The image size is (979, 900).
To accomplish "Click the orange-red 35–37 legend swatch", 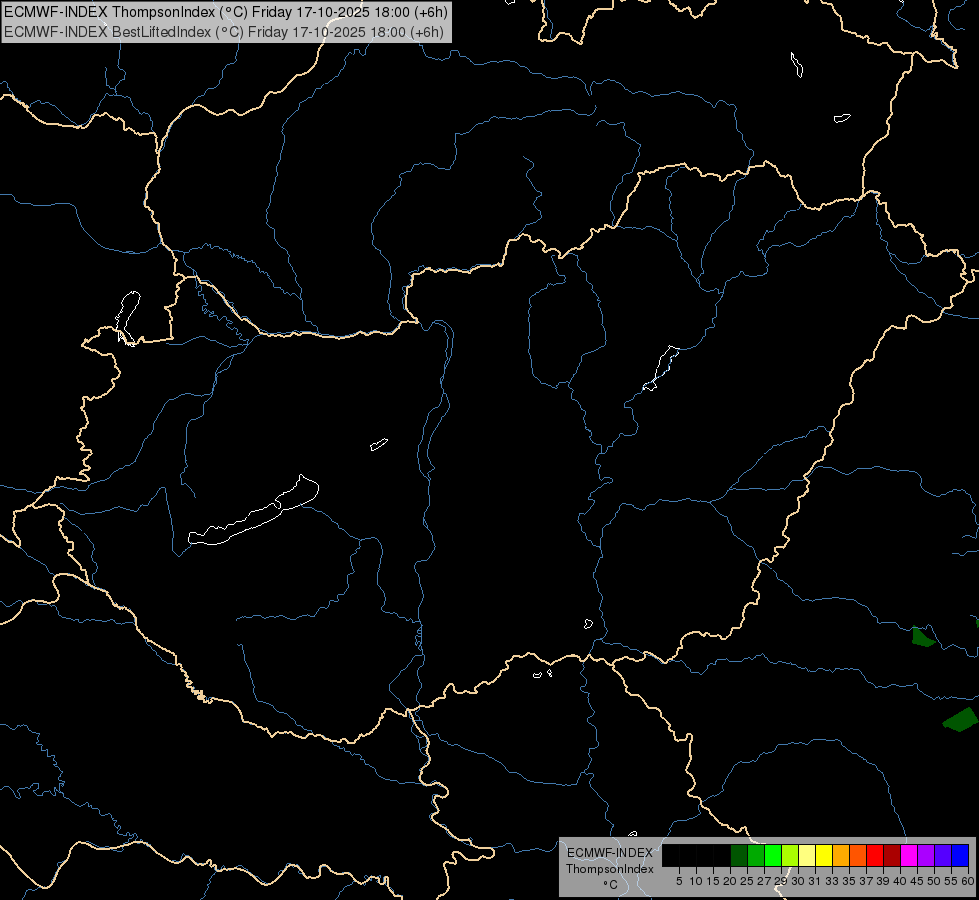I will (858, 855).
